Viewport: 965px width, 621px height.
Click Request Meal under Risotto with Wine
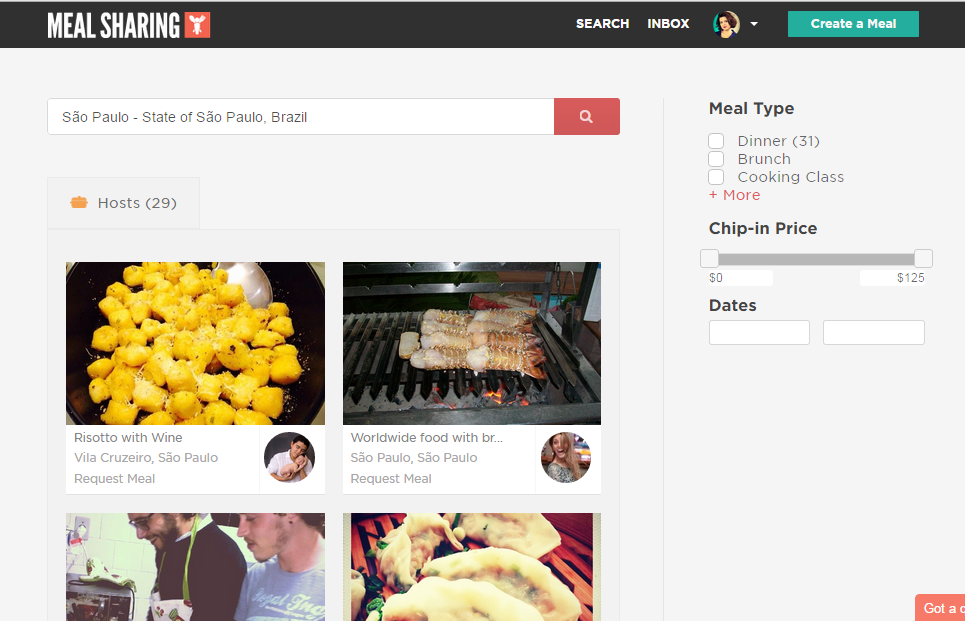(114, 478)
